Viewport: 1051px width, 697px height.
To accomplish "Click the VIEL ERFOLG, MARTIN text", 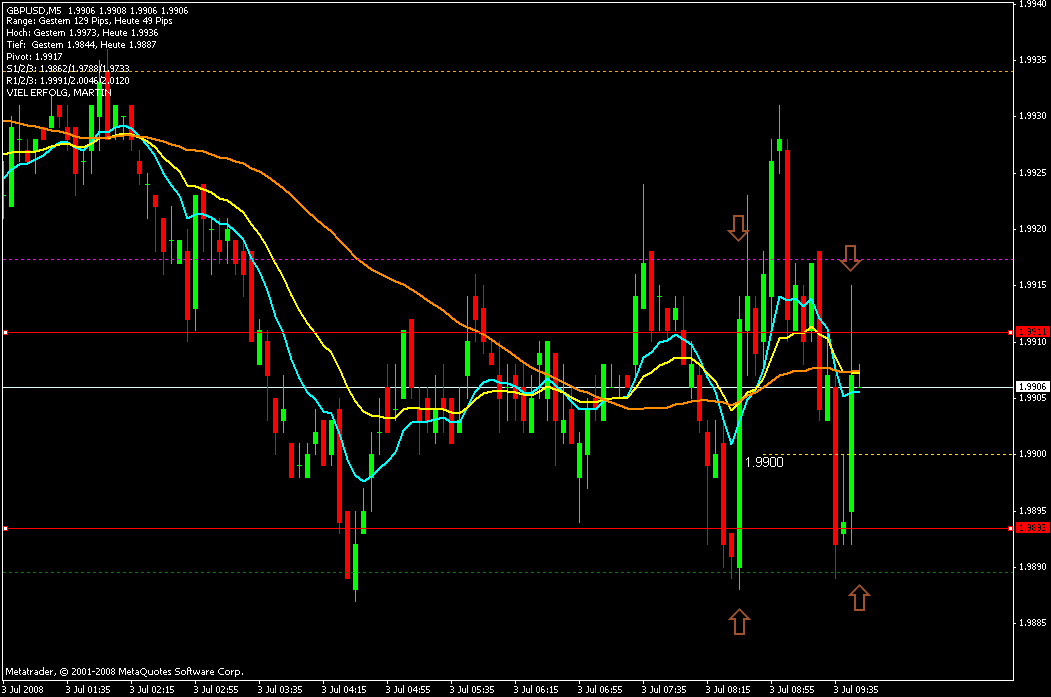I will (59, 92).
